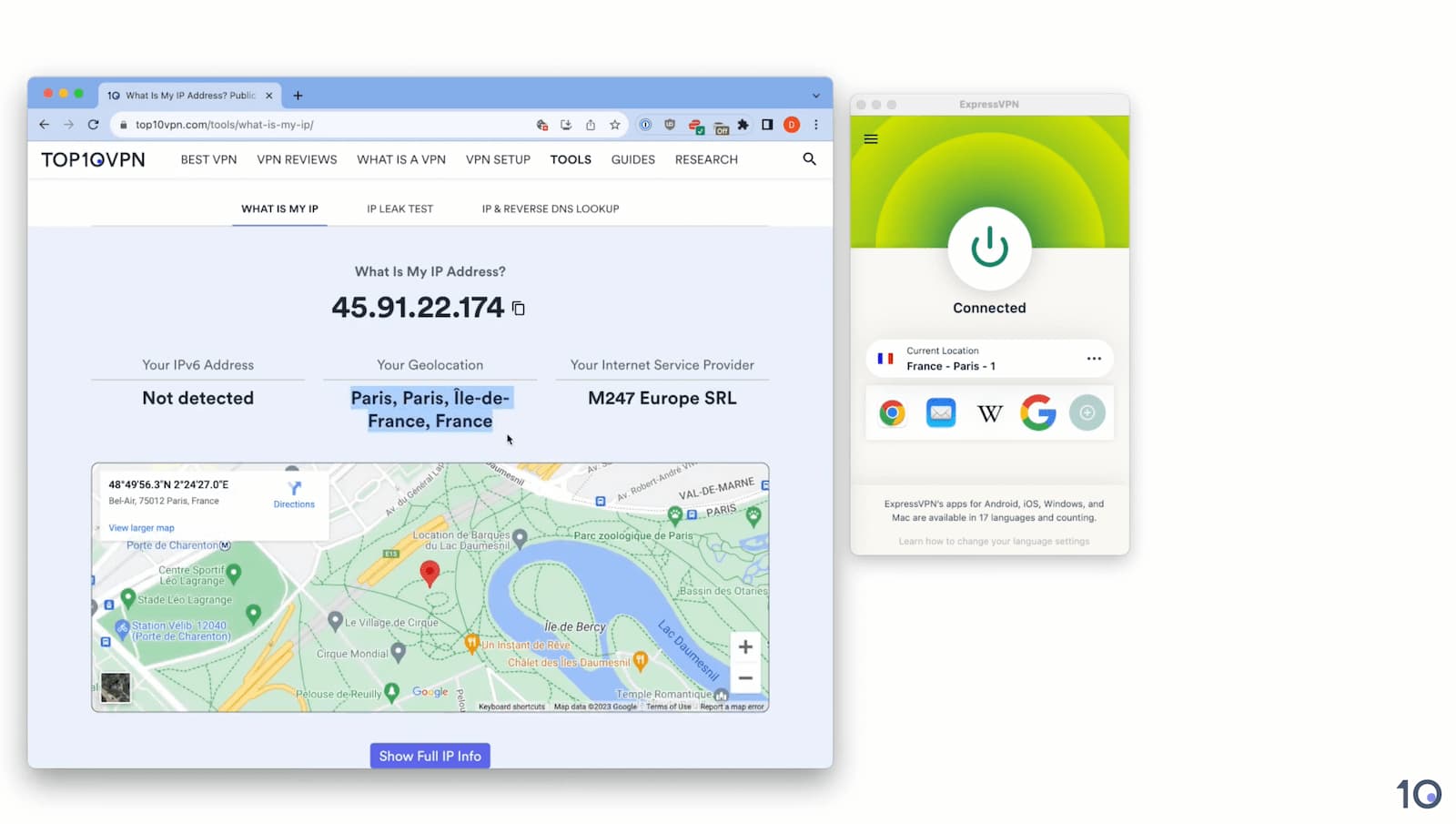
Task: Open the ExpressVPN hamburger menu
Action: point(871,138)
